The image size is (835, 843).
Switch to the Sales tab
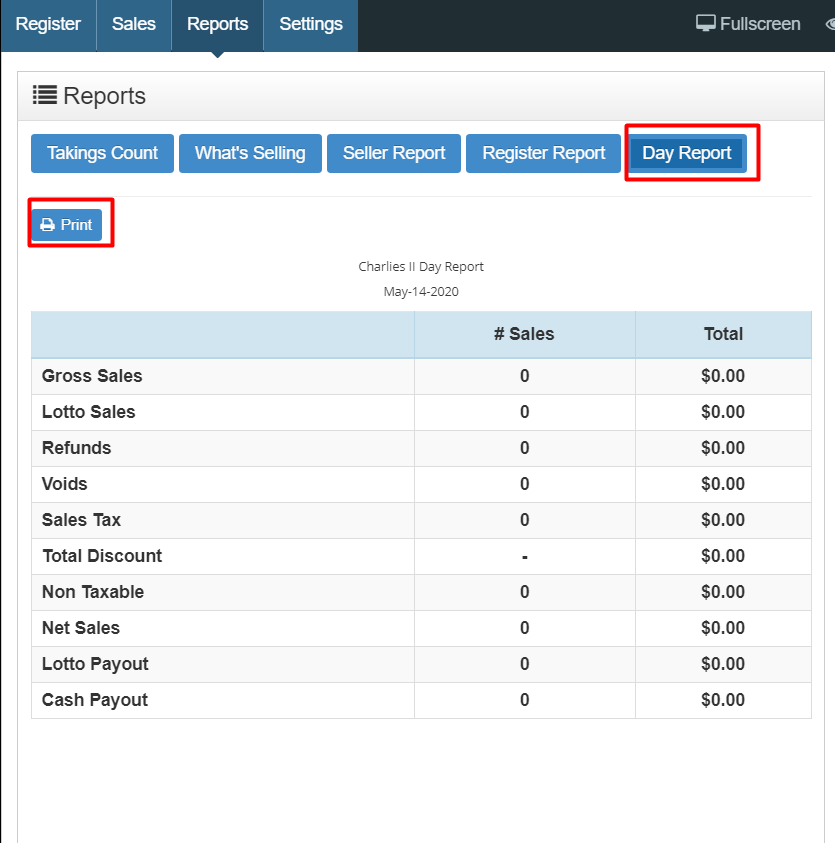point(133,24)
